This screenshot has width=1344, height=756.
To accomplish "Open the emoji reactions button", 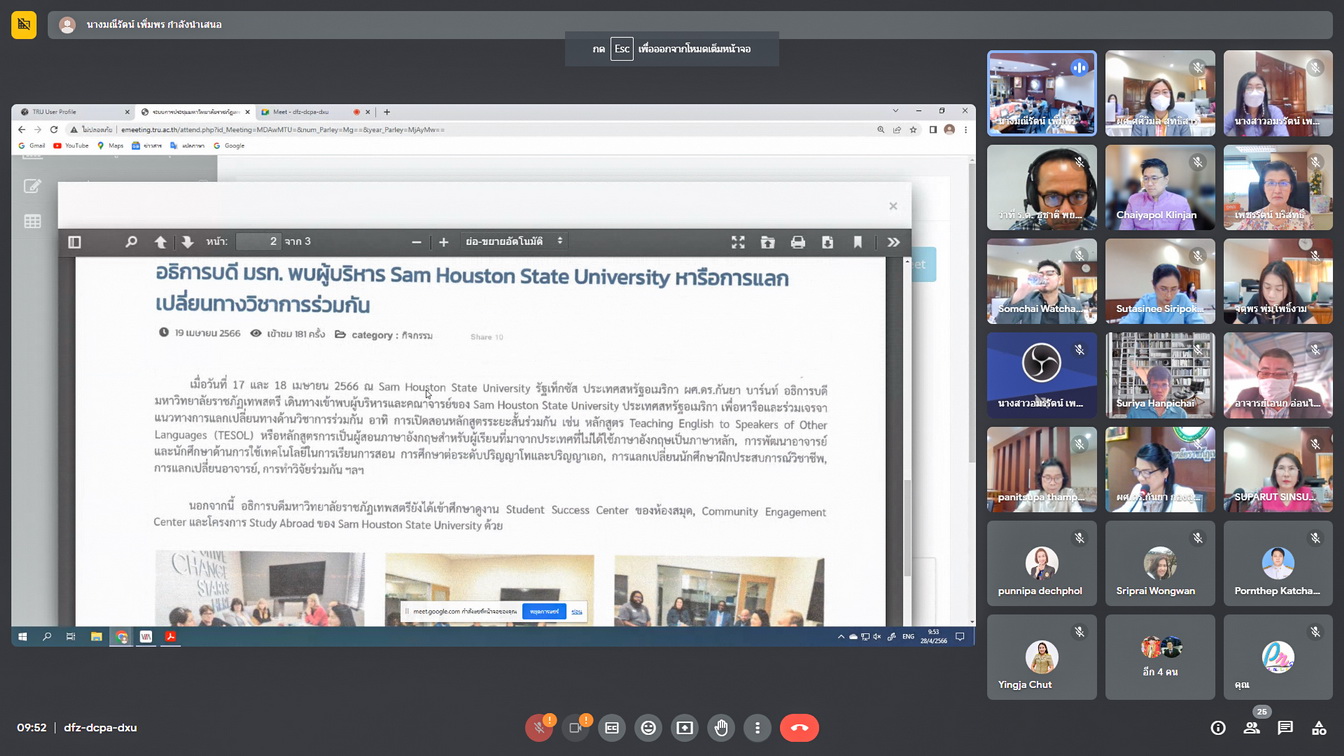I will tap(648, 728).
